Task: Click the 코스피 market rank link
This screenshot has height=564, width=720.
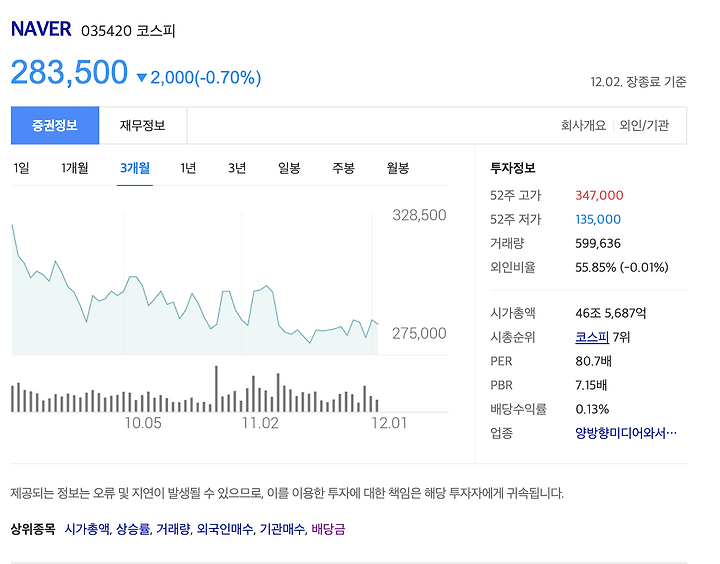Action: [x=592, y=338]
